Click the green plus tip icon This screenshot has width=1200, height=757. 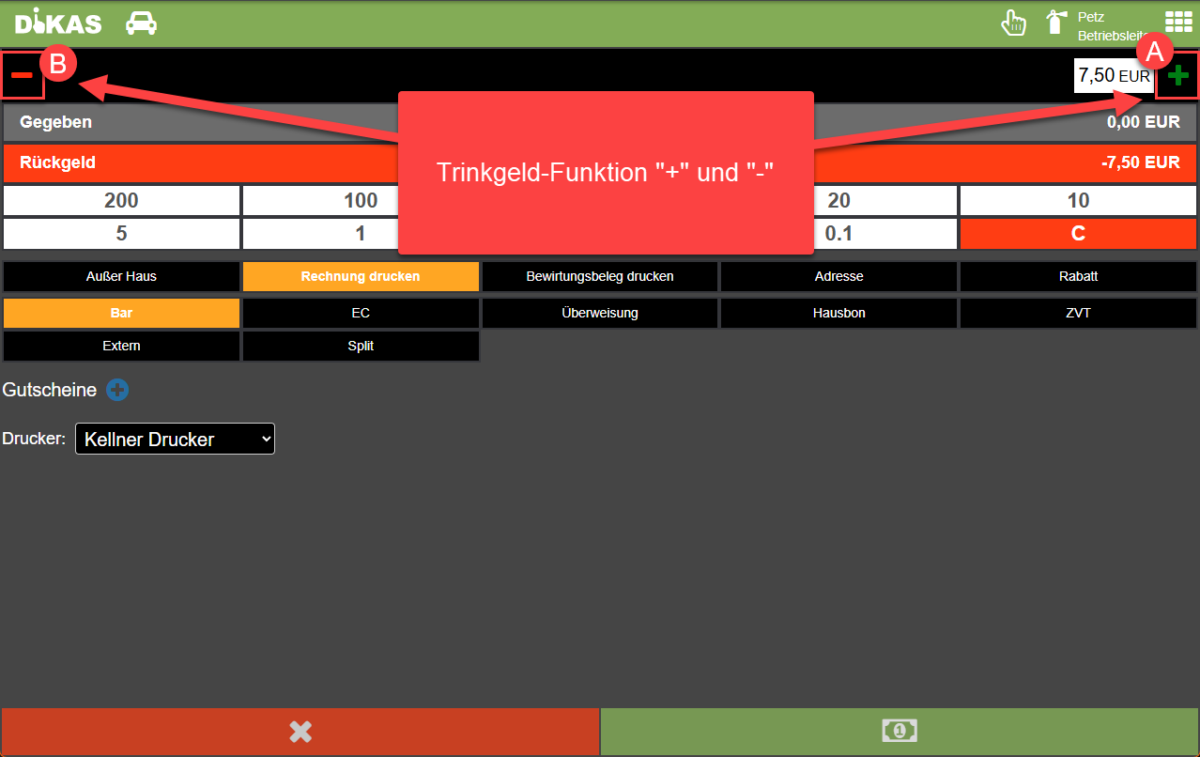(1178, 76)
